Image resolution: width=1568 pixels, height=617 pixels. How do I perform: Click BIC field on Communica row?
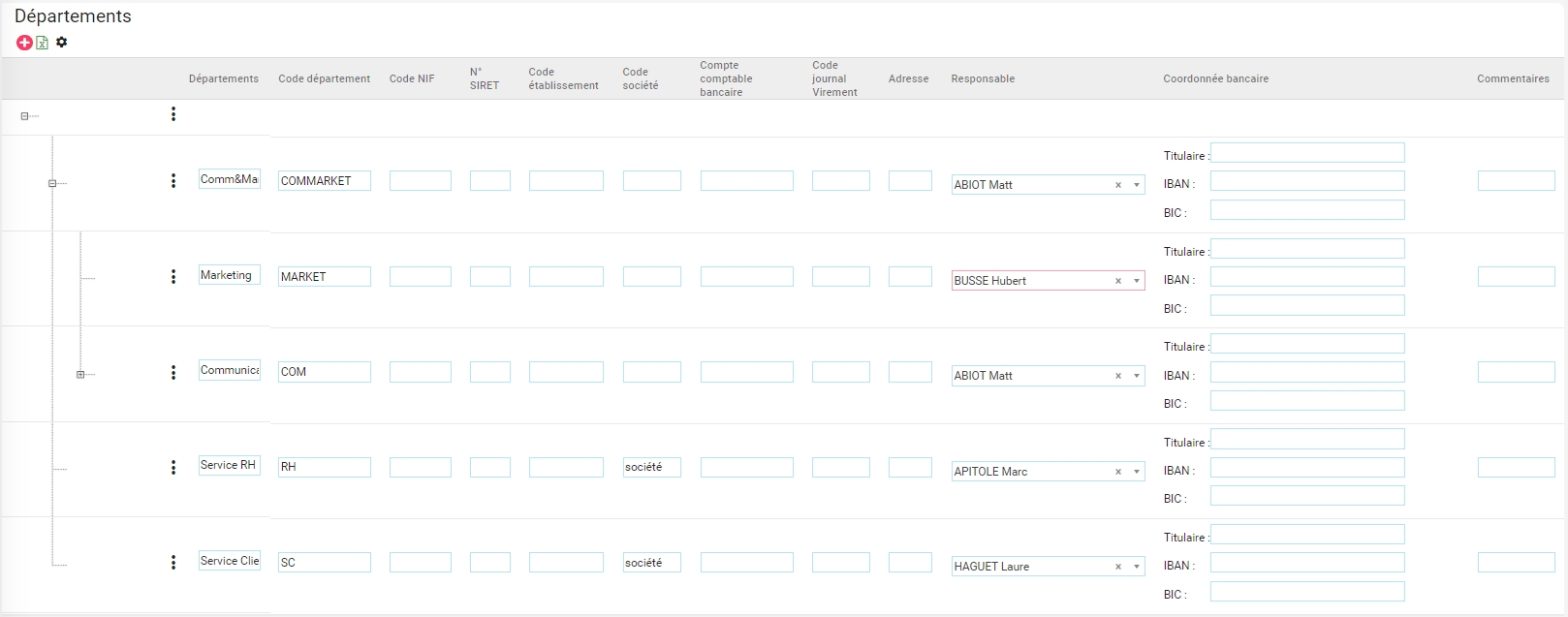(x=1307, y=401)
